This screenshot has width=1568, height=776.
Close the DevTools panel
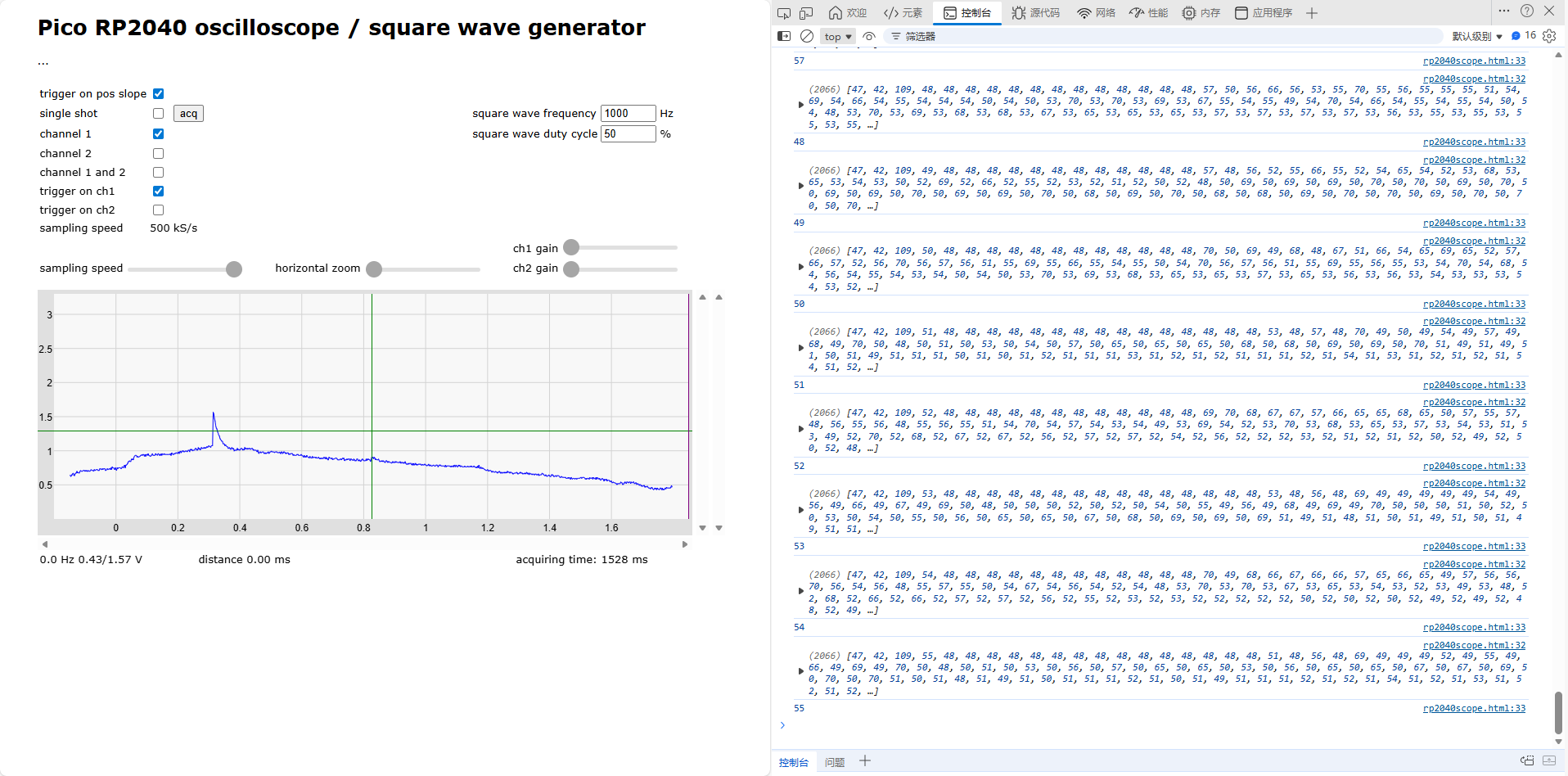1549,11
